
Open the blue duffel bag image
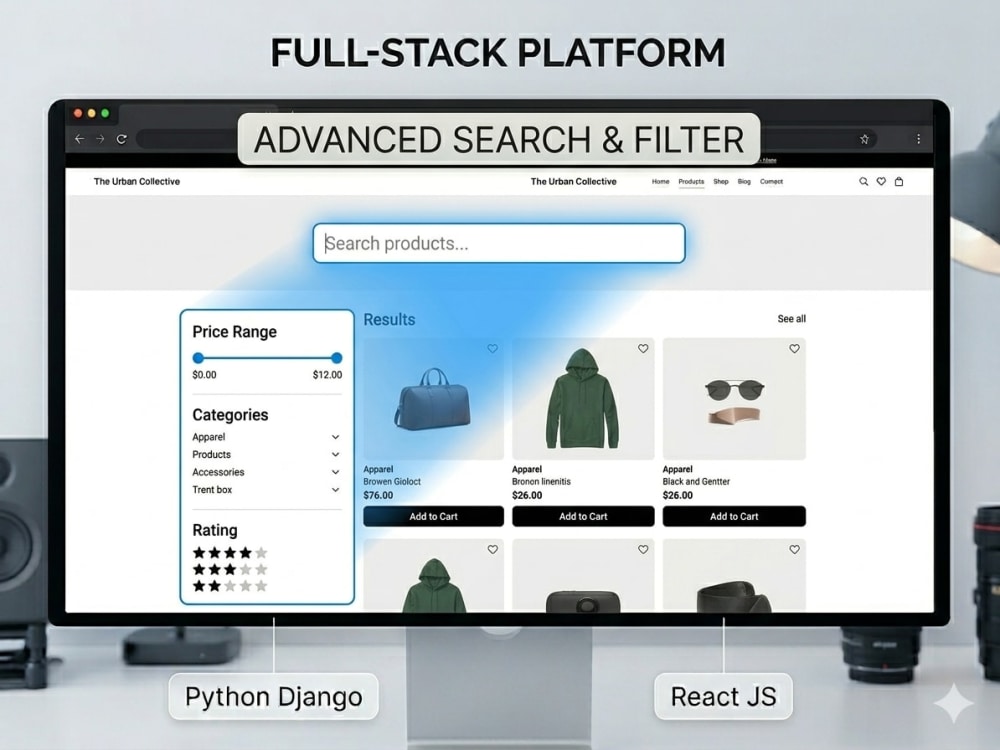coord(434,399)
